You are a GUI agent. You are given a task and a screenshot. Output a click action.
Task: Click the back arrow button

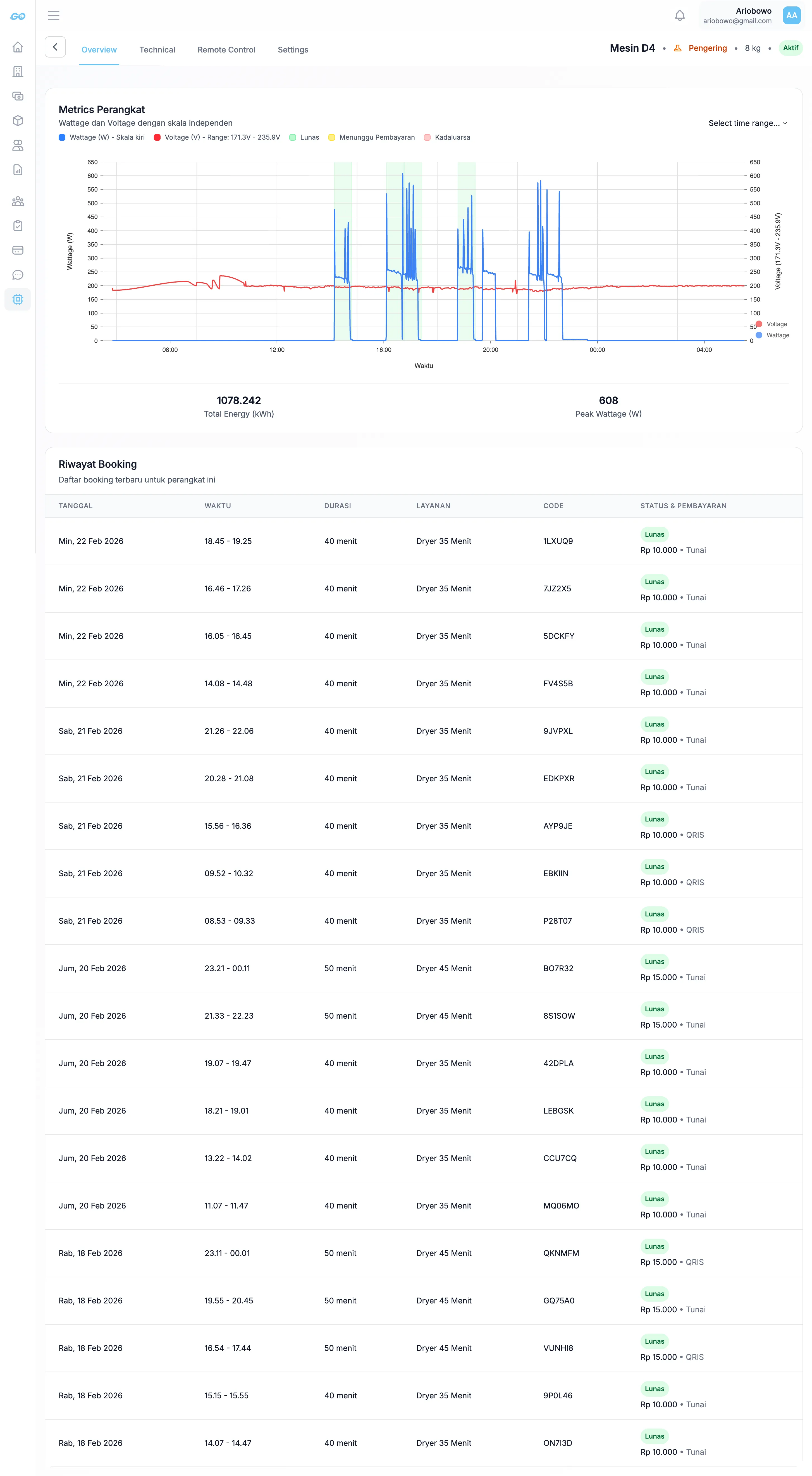click(x=55, y=47)
